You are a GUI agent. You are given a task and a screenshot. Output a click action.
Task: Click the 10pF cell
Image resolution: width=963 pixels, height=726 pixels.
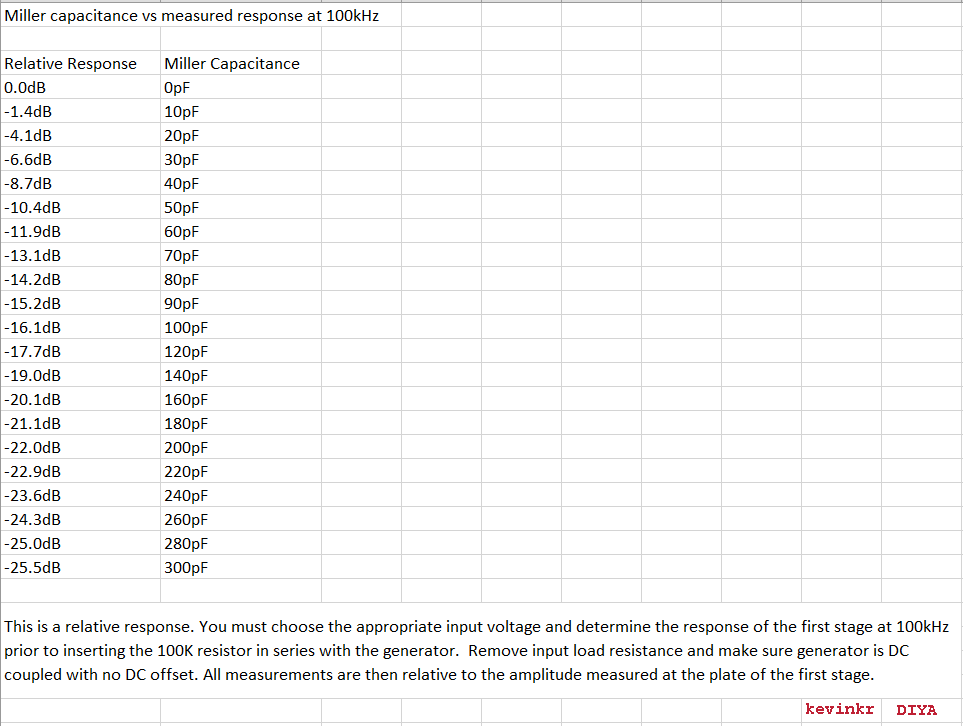tap(241, 111)
